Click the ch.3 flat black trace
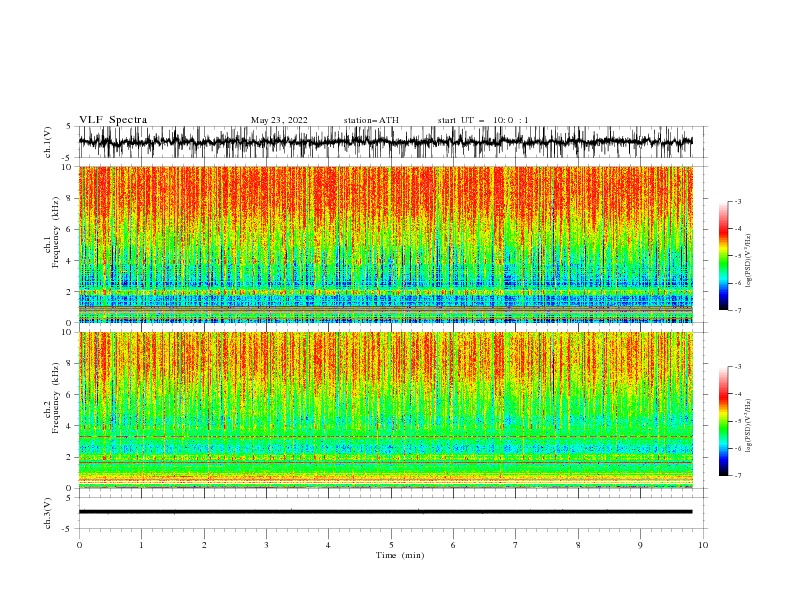The height and width of the screenshot is (612, 792). (385, 512)
